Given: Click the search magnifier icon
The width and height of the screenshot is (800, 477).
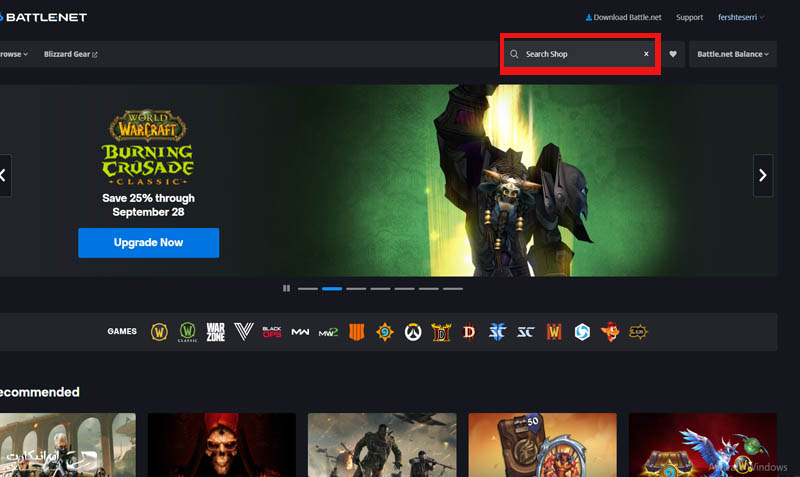Looking at the screenshot, I should [514, 54].
